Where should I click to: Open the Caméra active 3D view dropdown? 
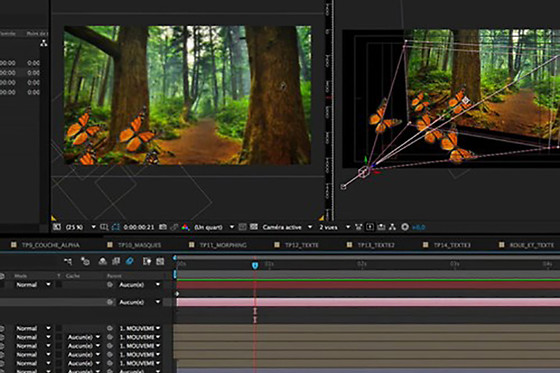pos(287,227)
